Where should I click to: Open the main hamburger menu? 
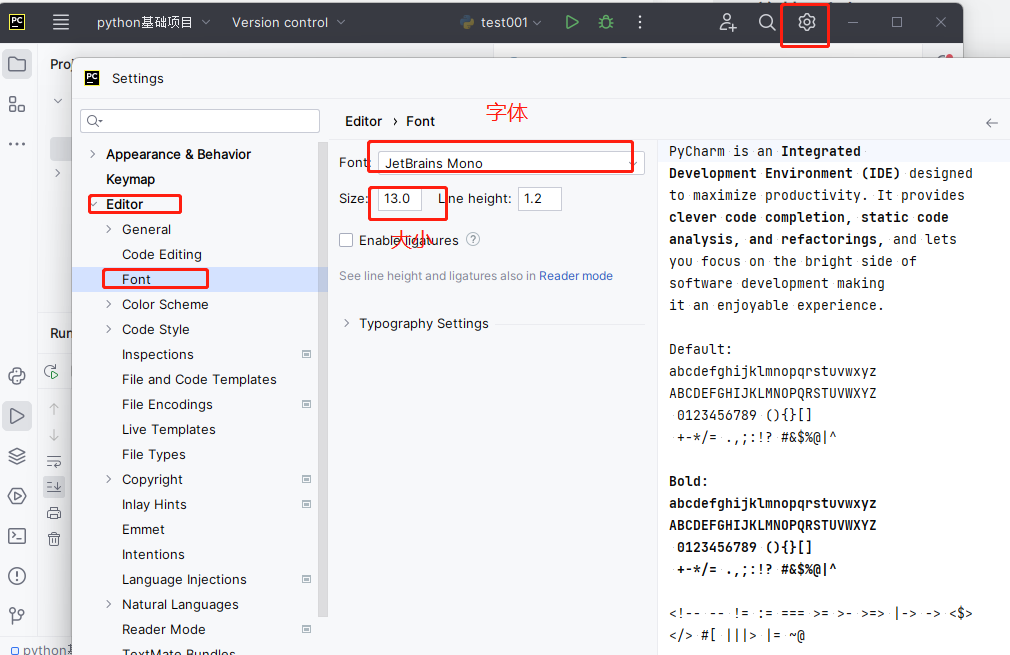point(61,23)
